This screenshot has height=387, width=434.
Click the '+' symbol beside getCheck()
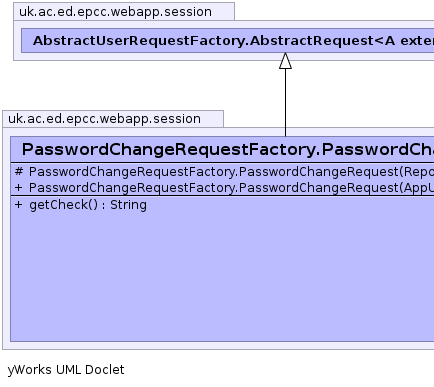(19, 205)
